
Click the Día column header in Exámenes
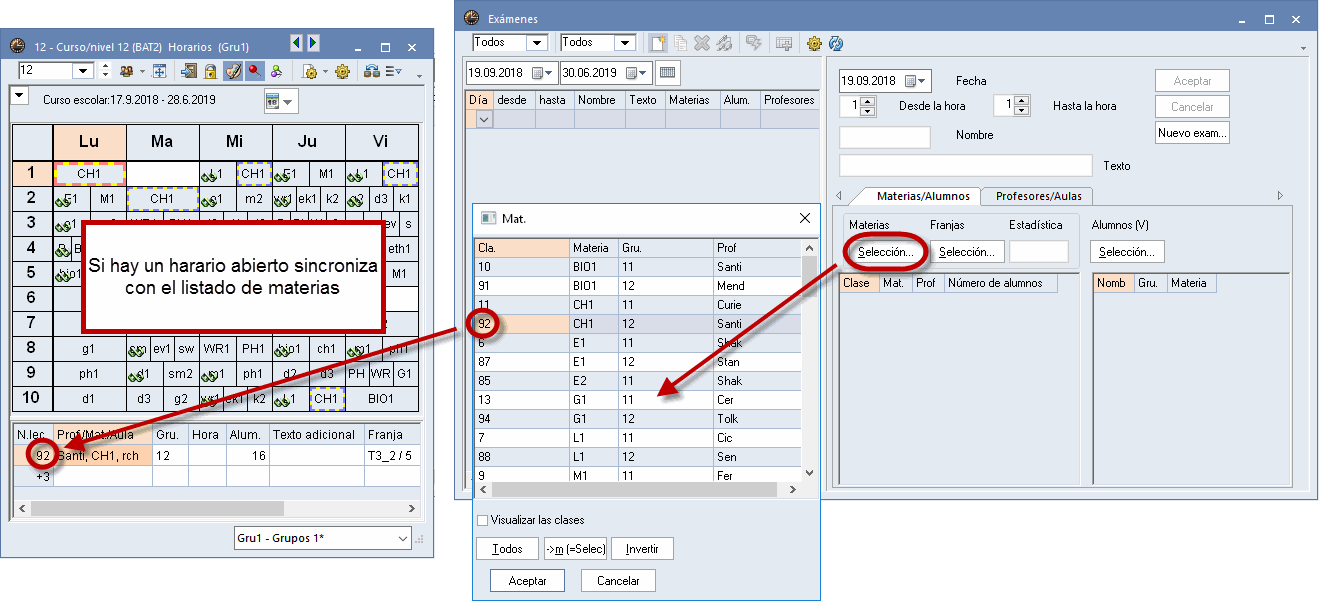click(479, 100)
